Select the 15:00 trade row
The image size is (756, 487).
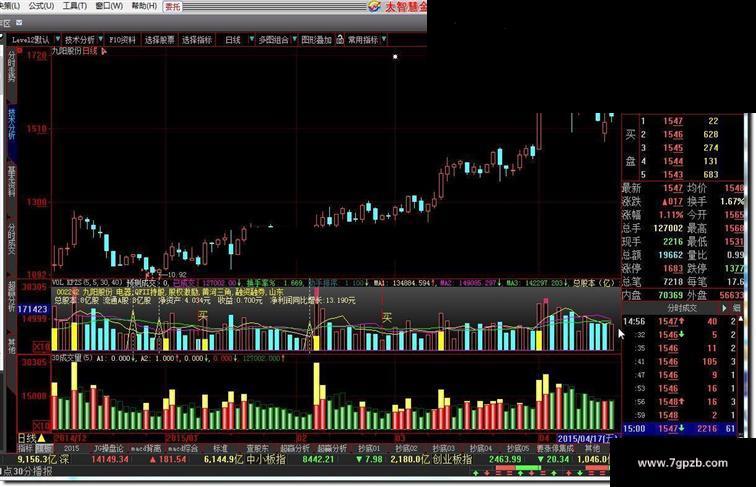click(x=679, y=429)
